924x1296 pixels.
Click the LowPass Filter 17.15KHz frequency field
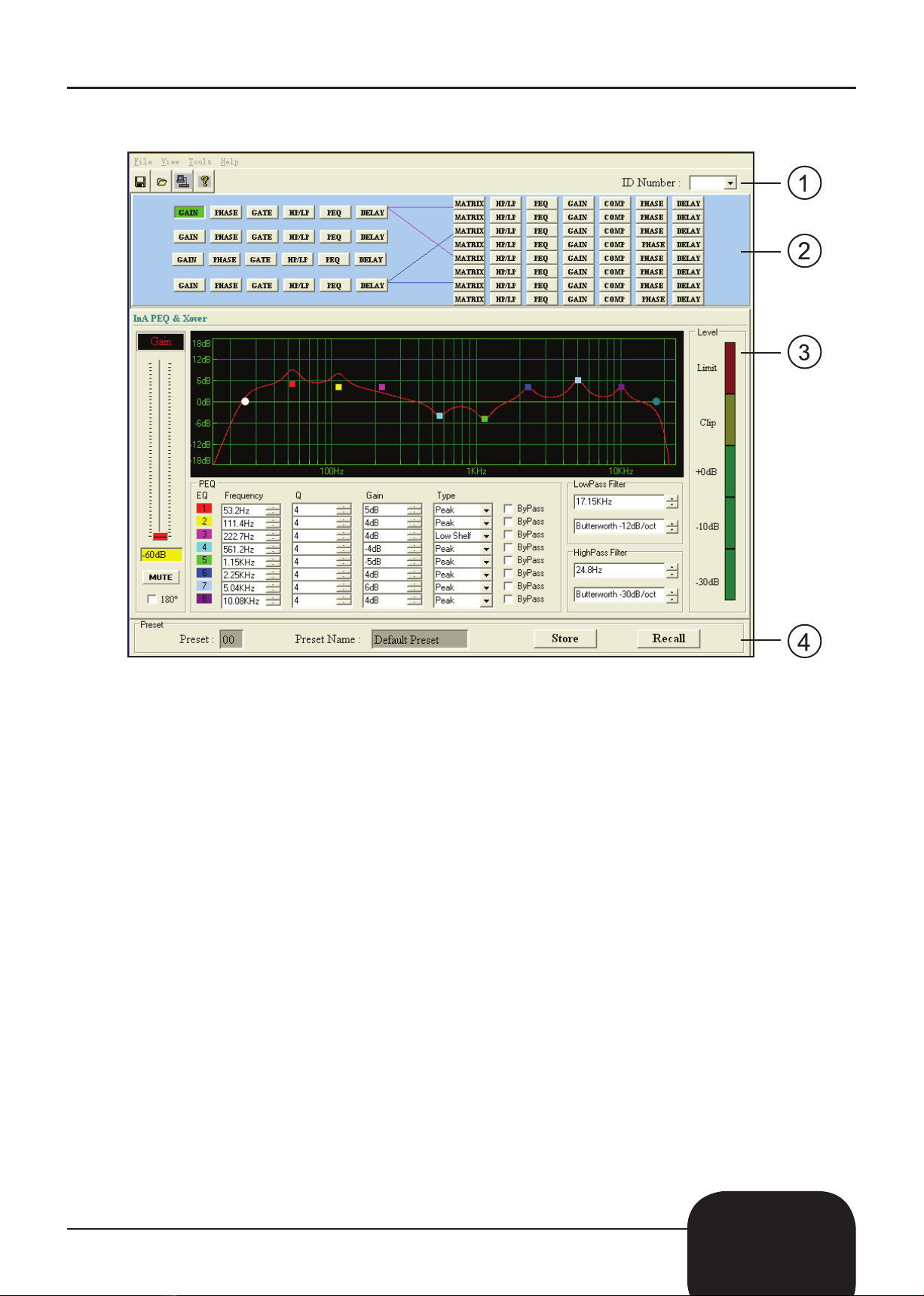620,502
